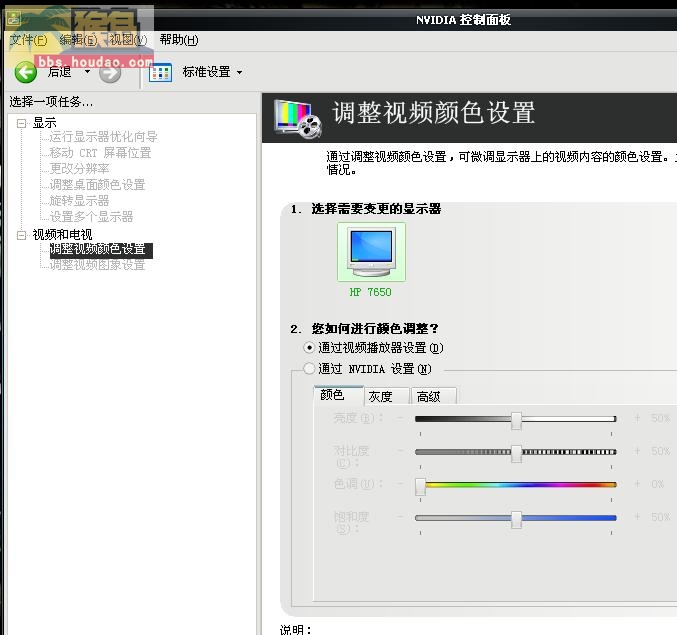Viewport: 677px width, 635px height.
Task: Click the standard settings view grid icon
Action: pyautogui.click(x=160, y=73)
